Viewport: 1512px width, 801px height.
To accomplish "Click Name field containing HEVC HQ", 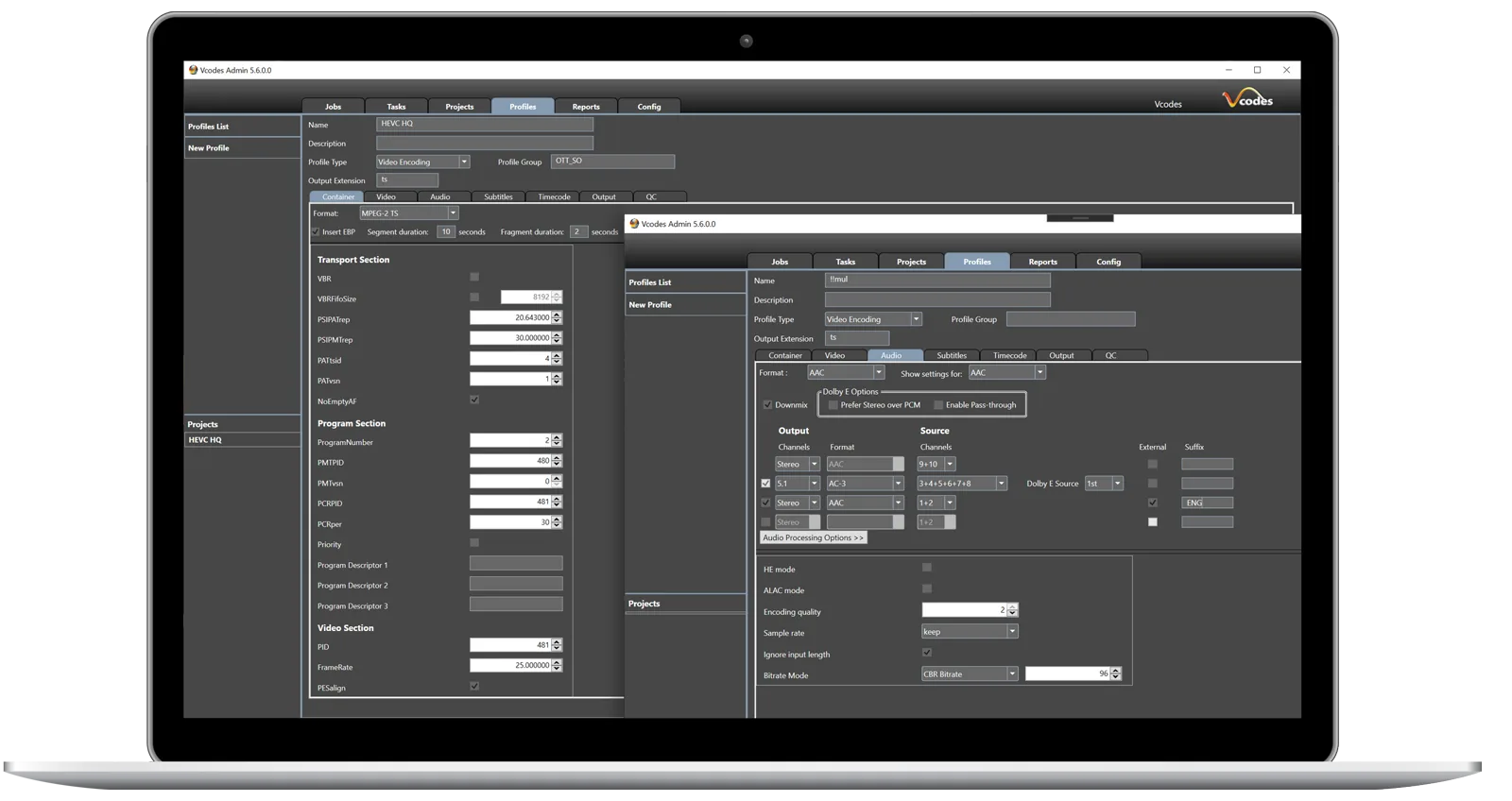I will pyautogui.click(x=485, y=124).
